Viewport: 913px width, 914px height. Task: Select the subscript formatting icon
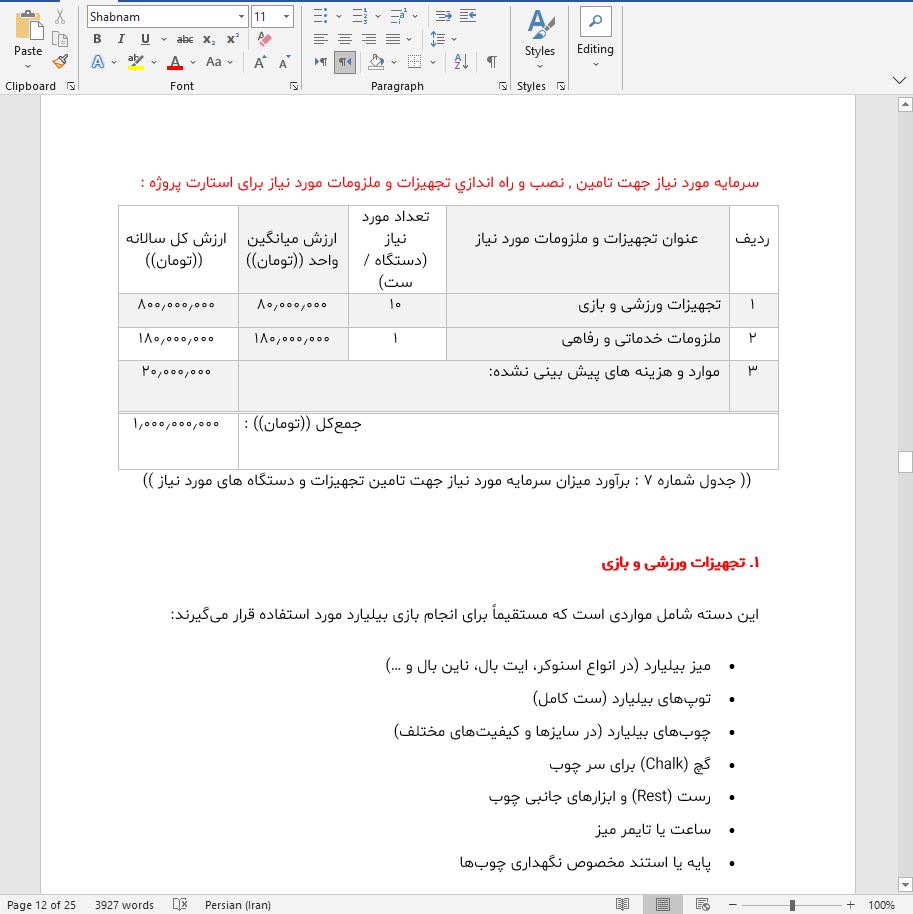click(x=208, y=40)
